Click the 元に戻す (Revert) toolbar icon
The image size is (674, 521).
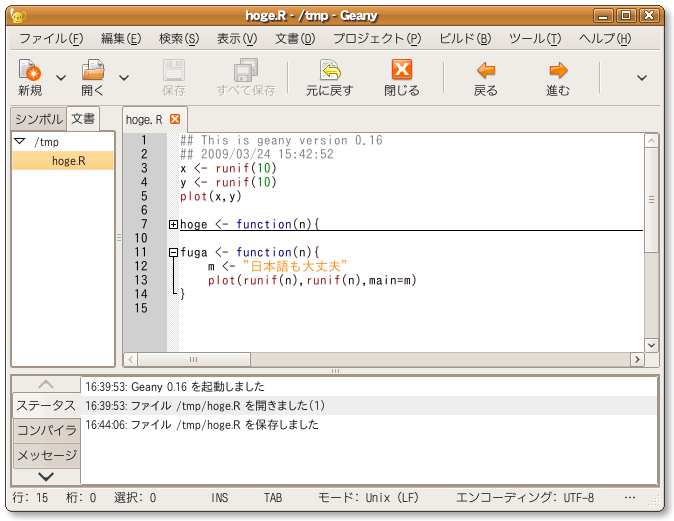330,71
